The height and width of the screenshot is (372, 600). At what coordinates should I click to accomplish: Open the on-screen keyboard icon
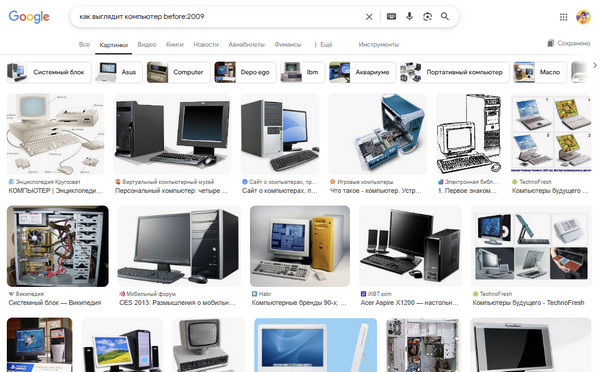point(391,16)
